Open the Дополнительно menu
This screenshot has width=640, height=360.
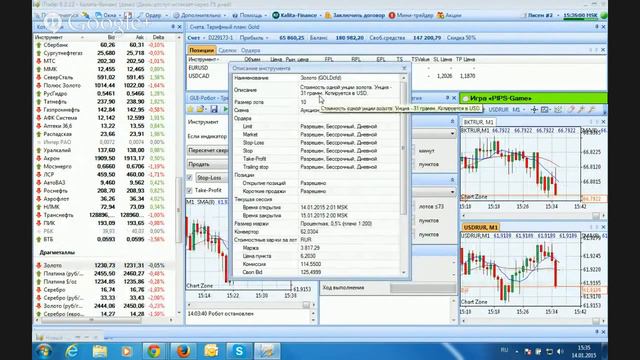click(x=199, y=15)
